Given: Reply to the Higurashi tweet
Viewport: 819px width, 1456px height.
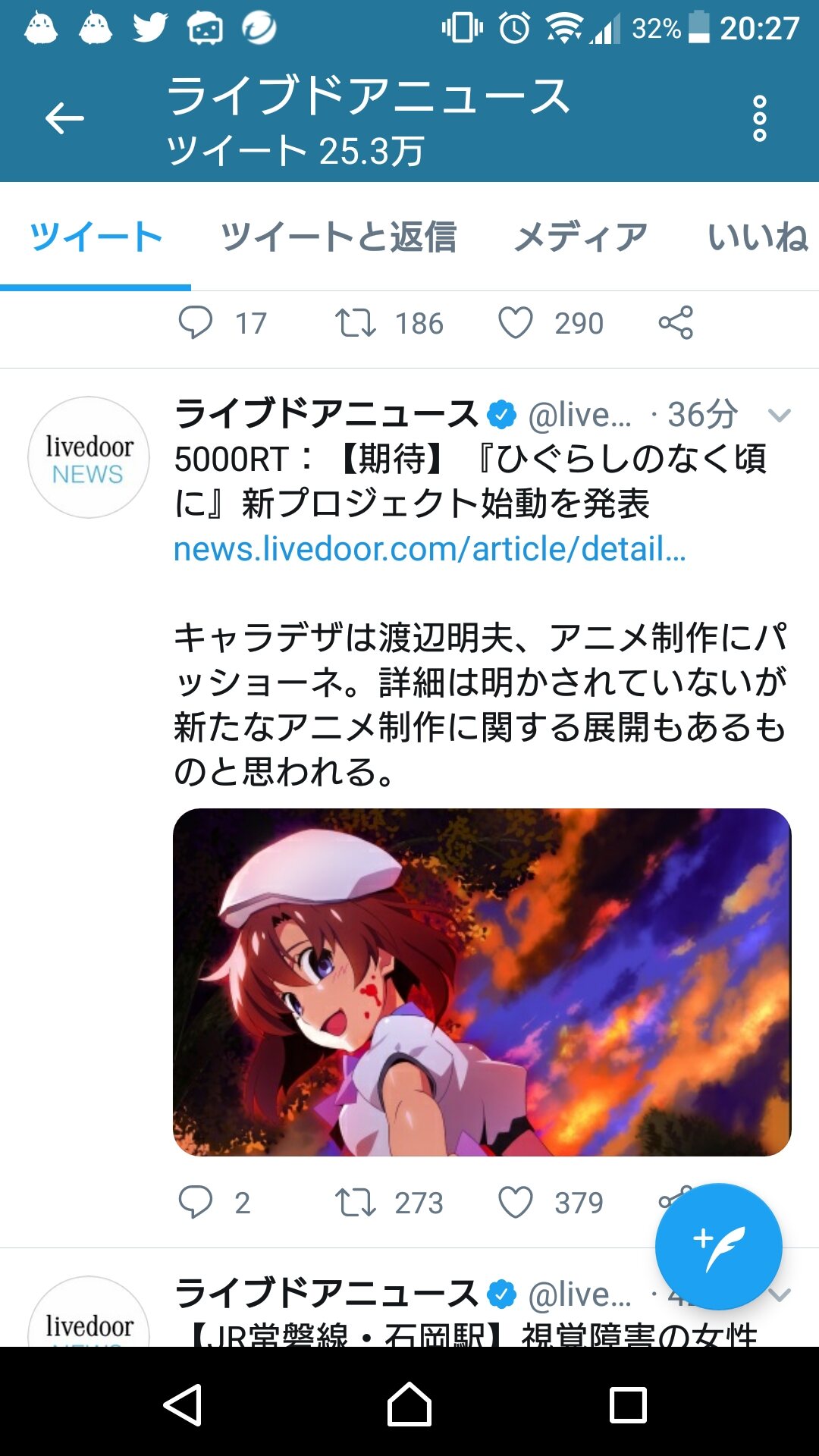Looking at the screenshot, I should (x=196, y=1202).
